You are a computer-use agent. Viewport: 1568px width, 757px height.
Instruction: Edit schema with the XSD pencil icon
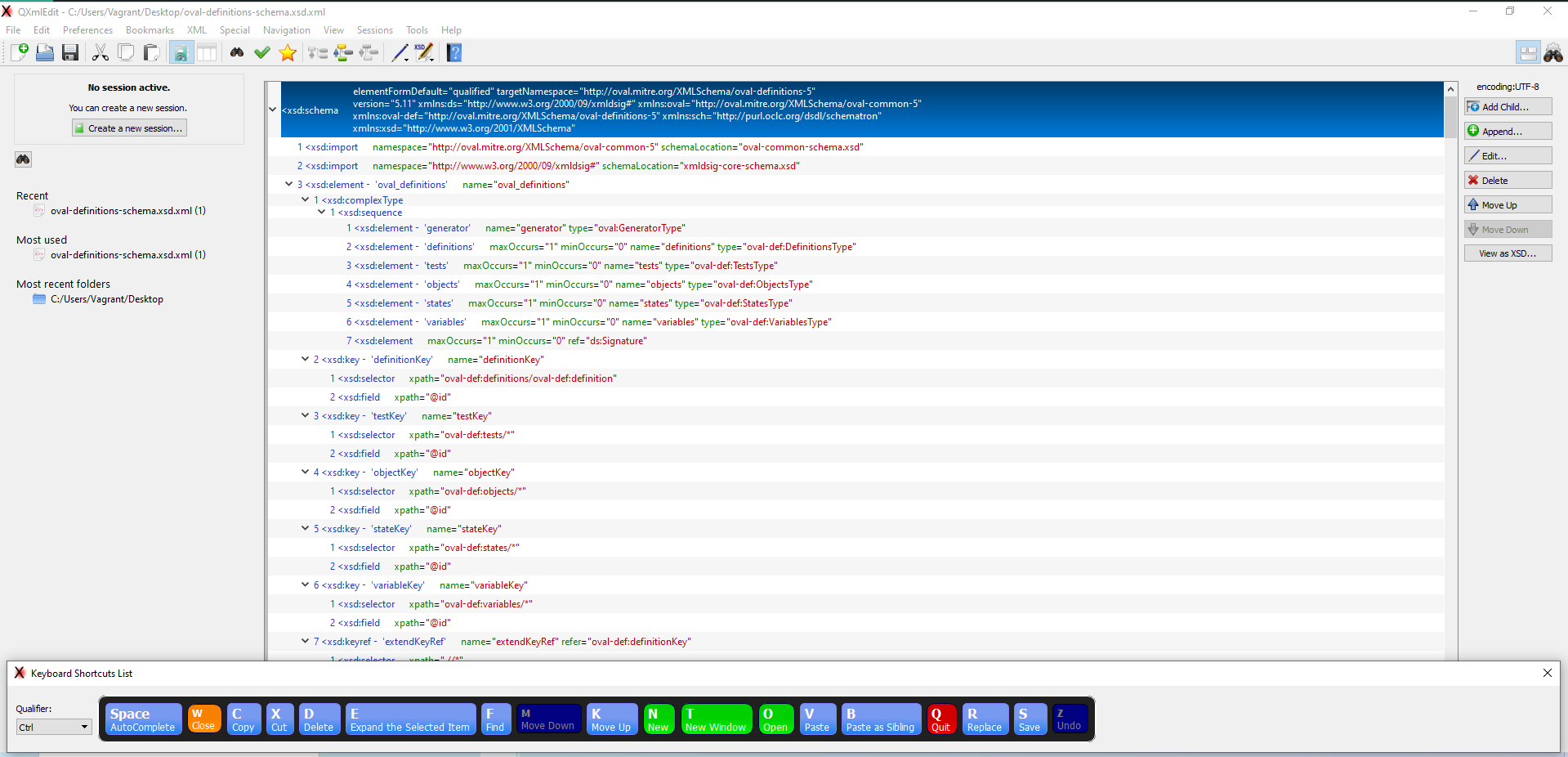[x=424, y=52]
